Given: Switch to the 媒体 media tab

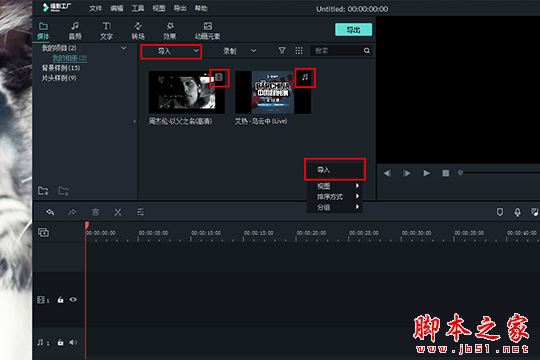Looking at the screenshot, I should 43,31.
